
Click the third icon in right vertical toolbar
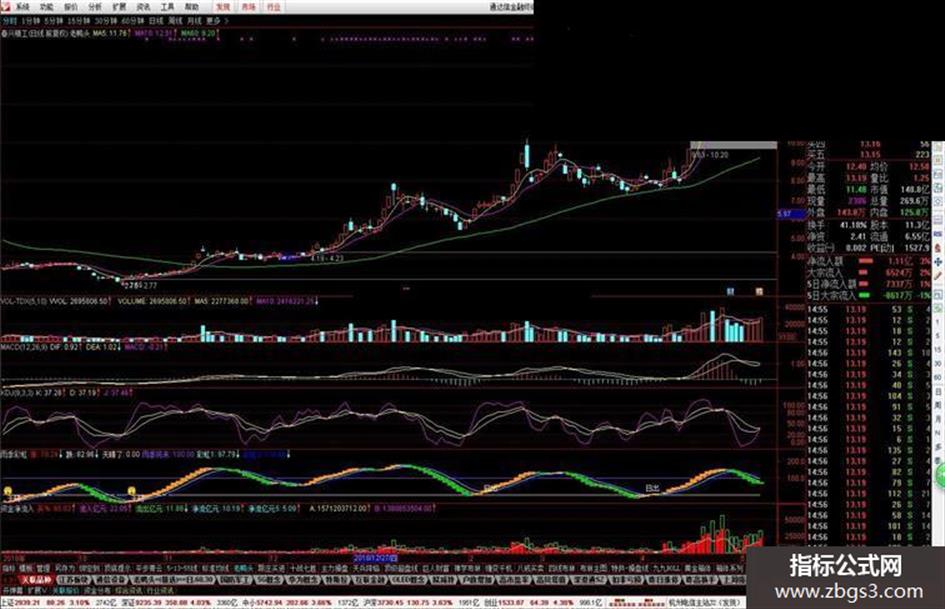pyautogui.click(x=938, y=174)
